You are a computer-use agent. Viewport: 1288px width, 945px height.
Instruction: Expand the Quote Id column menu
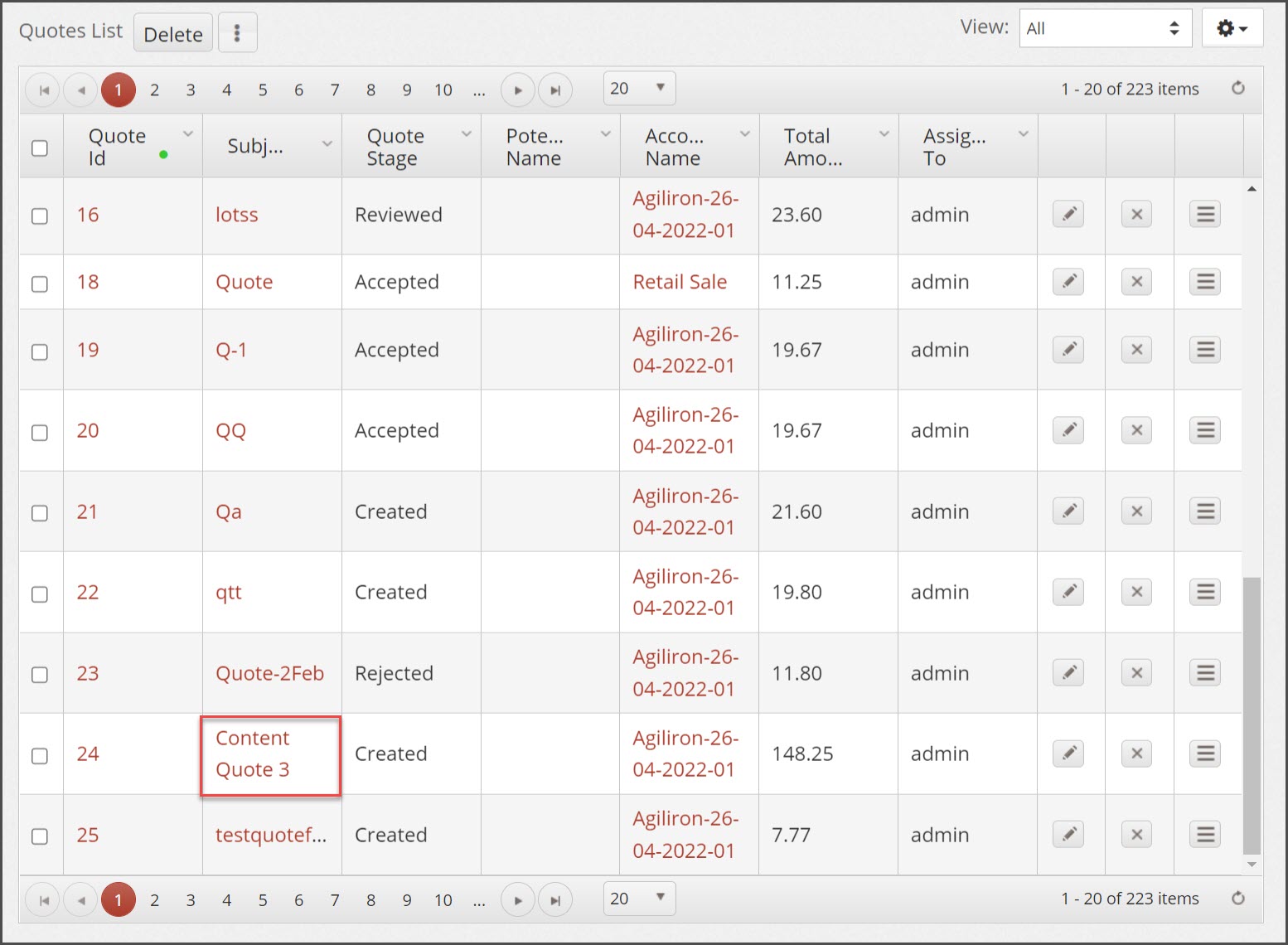188,134
